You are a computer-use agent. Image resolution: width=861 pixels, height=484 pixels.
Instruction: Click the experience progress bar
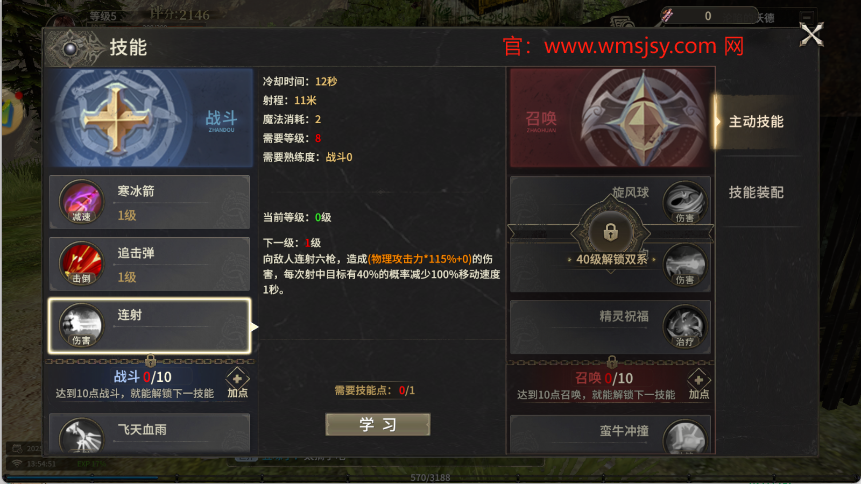[x=430, y=477]
